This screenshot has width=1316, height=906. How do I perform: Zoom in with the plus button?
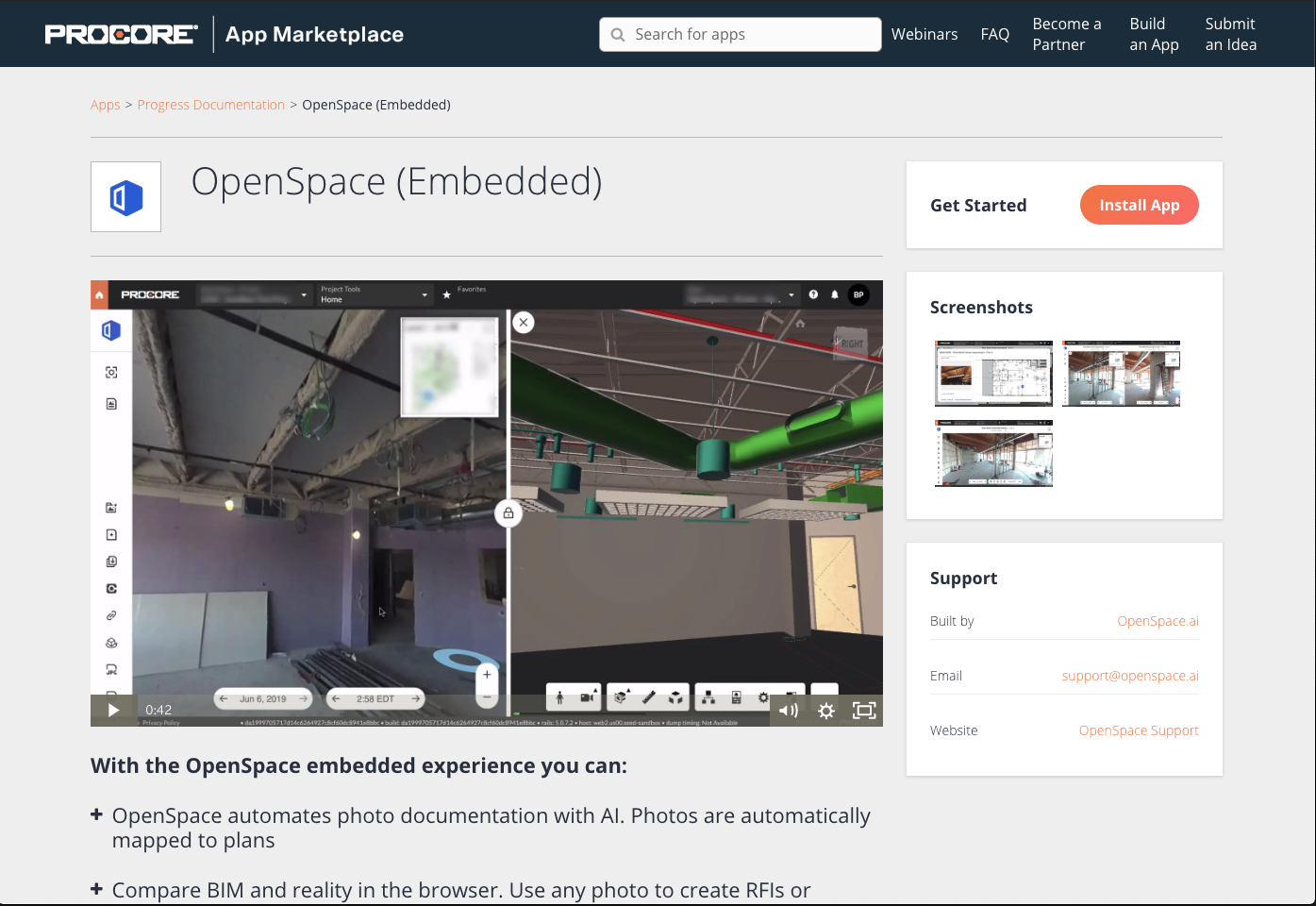[x=487, y=675]
